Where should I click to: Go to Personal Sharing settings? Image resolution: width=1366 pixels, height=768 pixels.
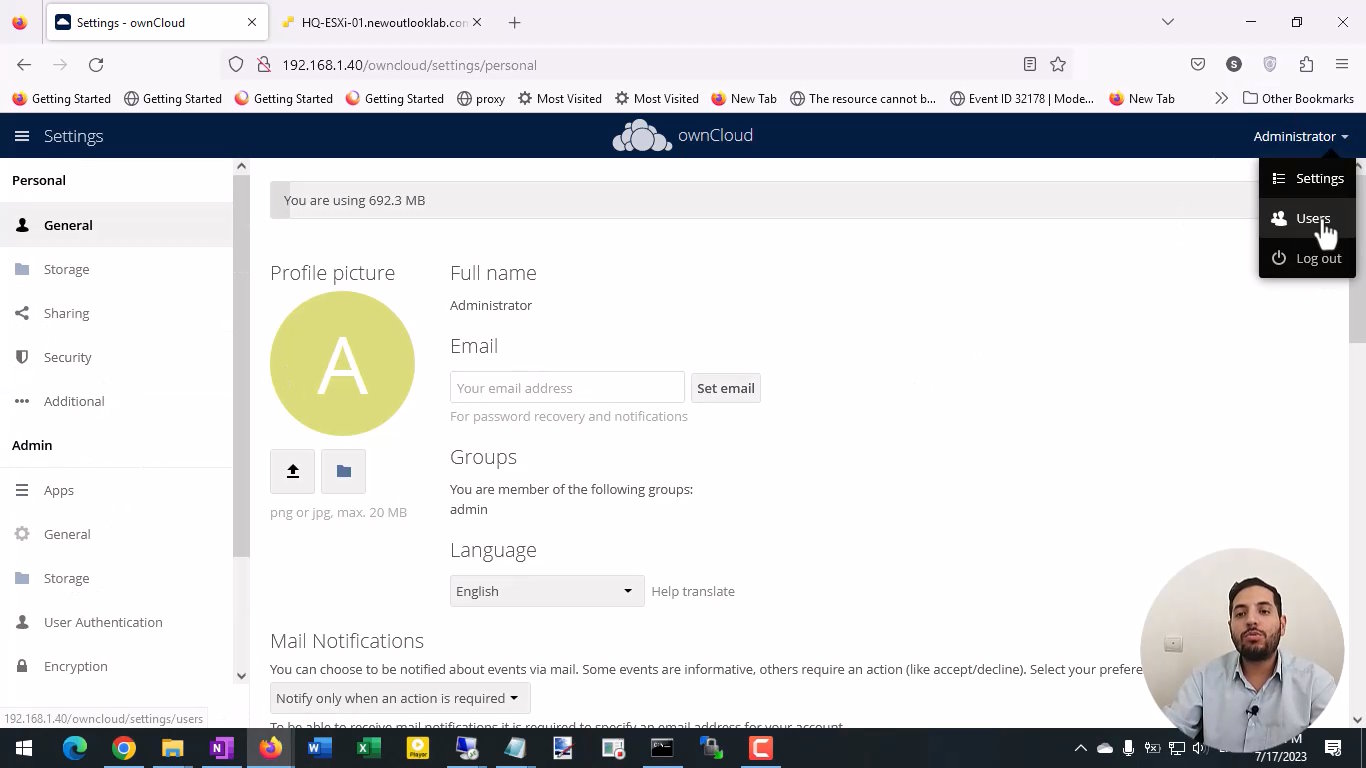tap(116, 313)
